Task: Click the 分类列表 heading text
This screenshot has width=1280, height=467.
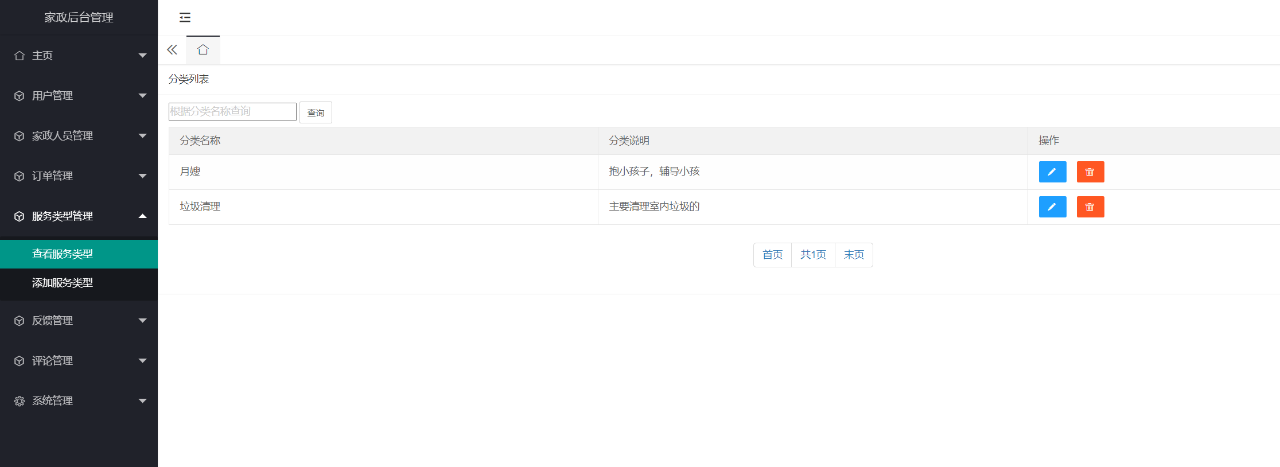Action: 188,79
